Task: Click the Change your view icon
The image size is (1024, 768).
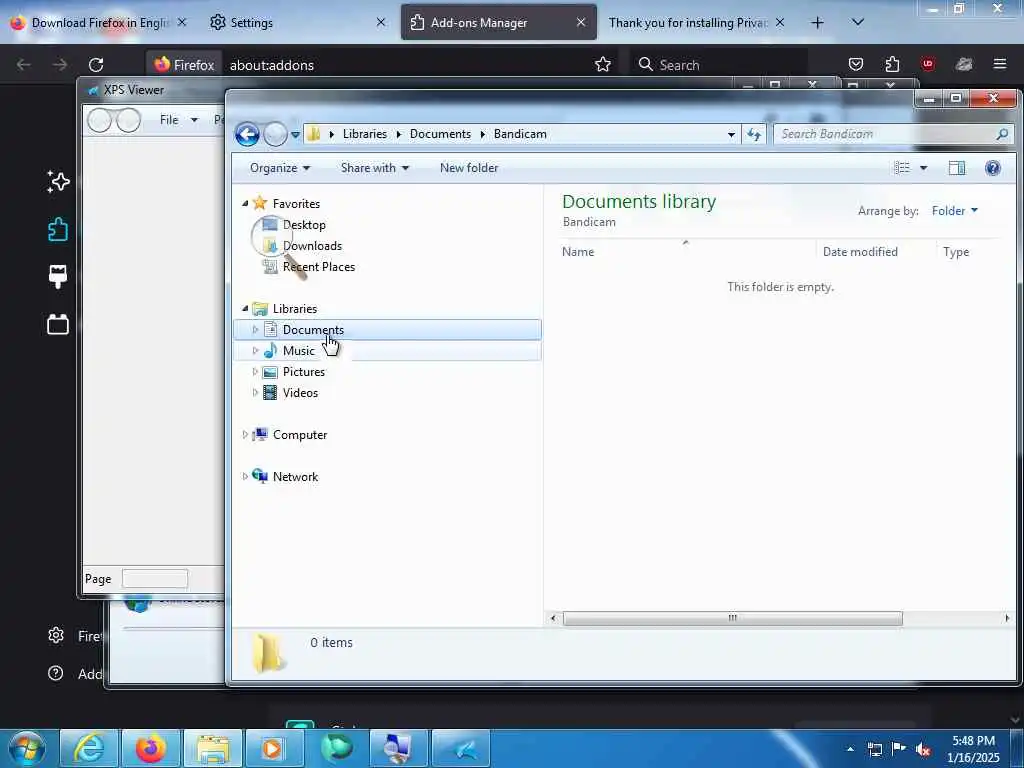Action: pyautogui.click(x=902, y=168)
